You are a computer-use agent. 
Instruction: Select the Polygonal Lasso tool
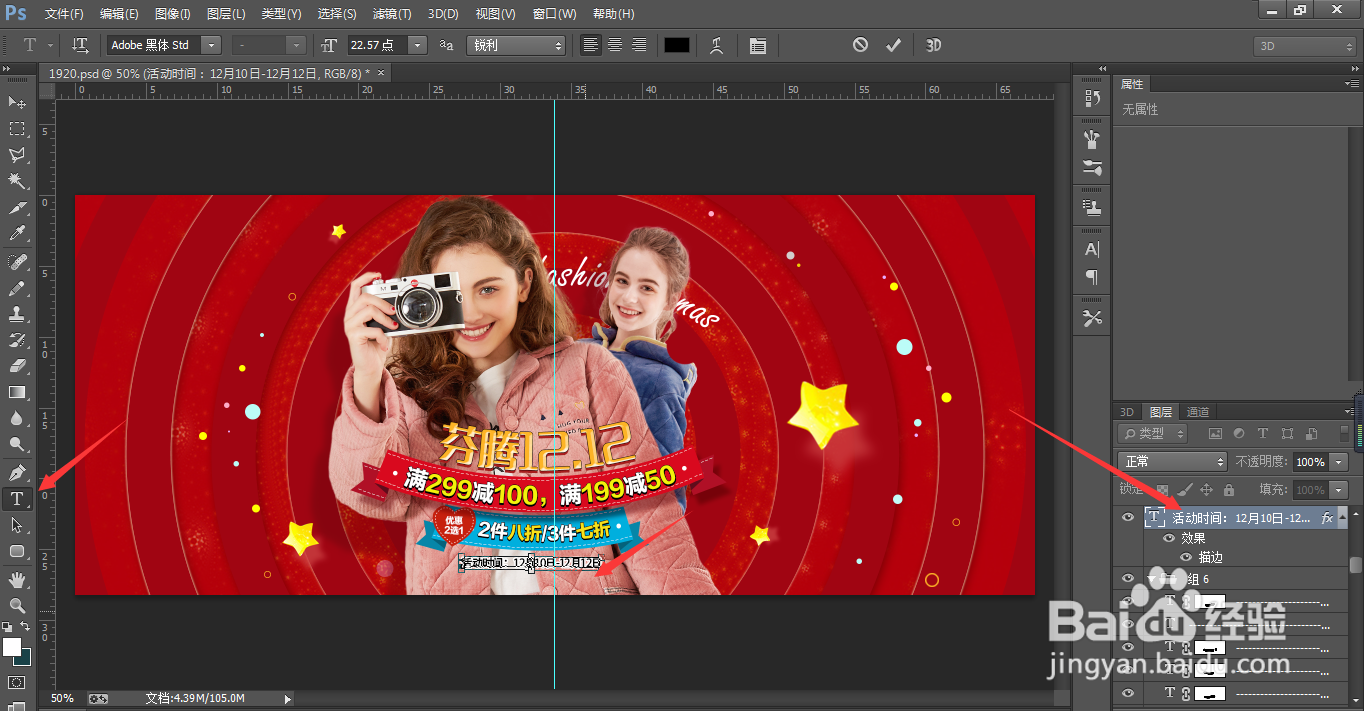pyautogui.click(x=17, y=155)
